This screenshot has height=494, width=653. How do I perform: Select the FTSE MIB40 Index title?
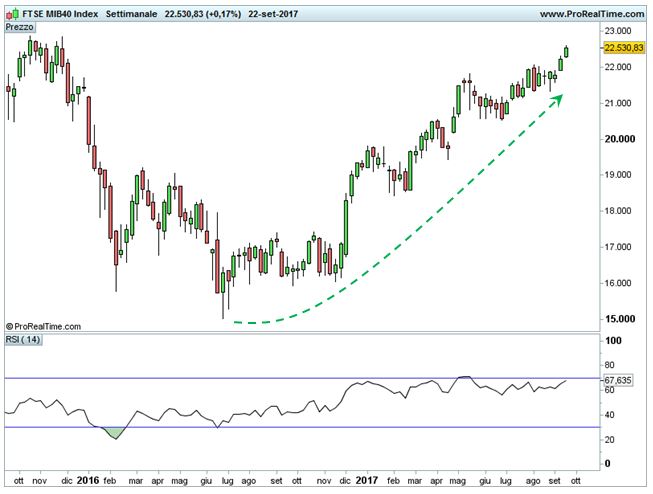coord(60,14)
